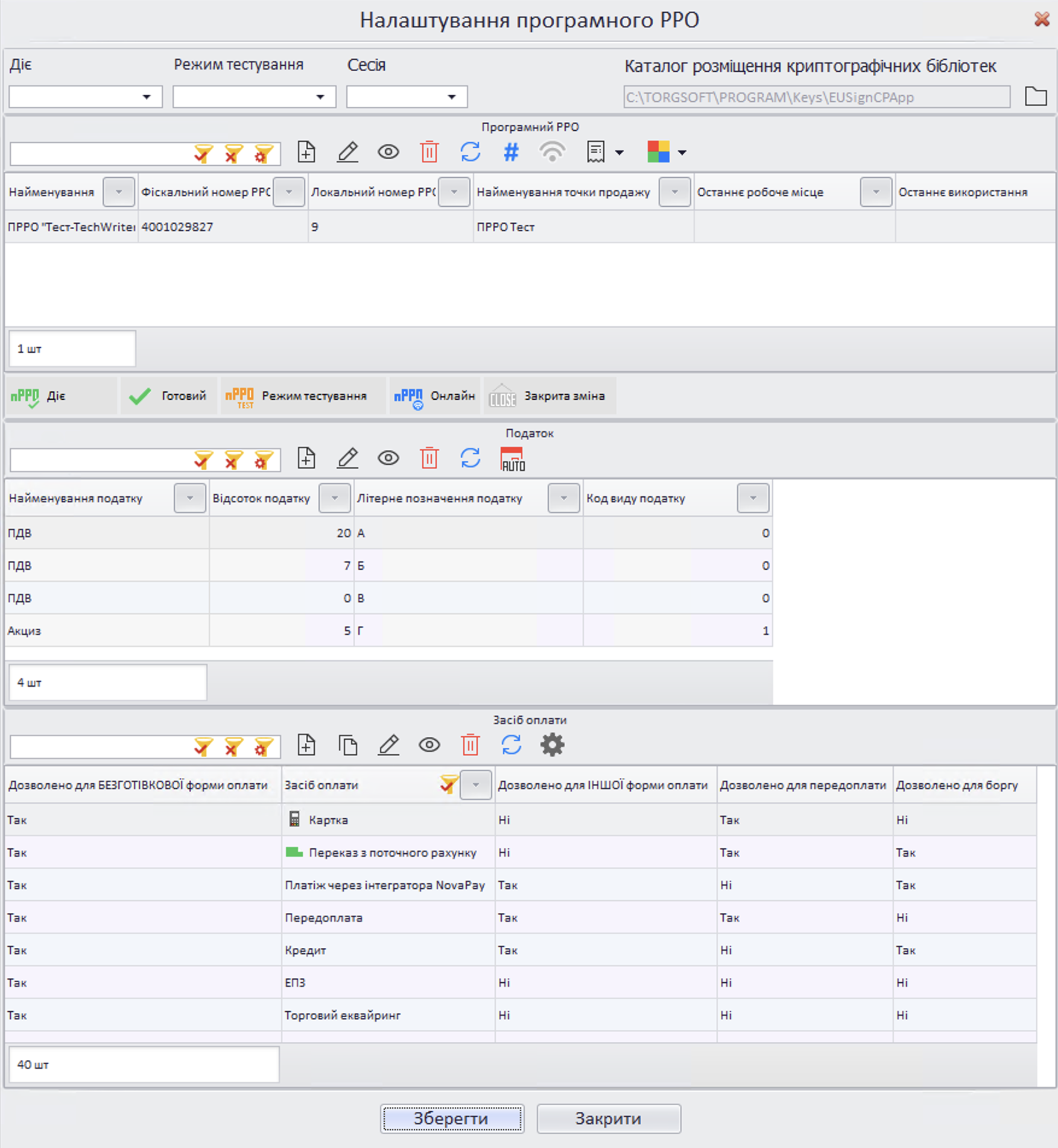Edit the payment method with the pencil icon

point(388,745)
